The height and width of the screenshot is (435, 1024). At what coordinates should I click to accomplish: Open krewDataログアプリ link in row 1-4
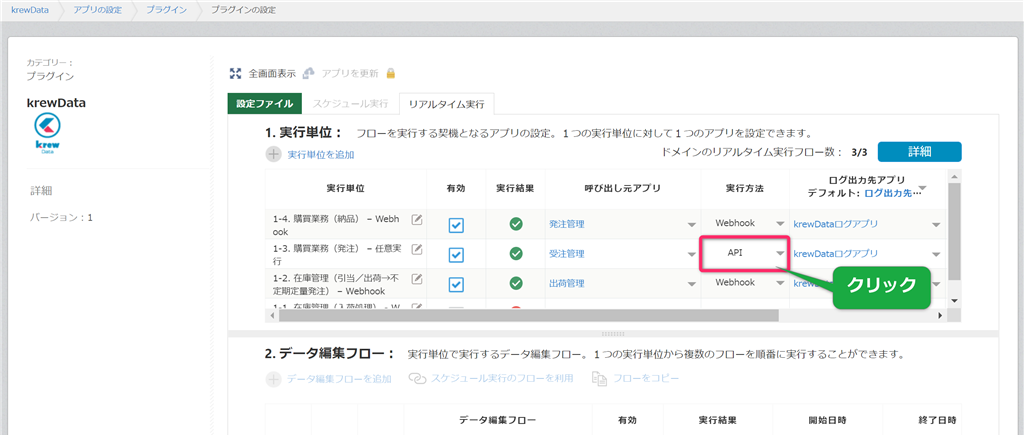pyautogui.click(x=835, y=224)
